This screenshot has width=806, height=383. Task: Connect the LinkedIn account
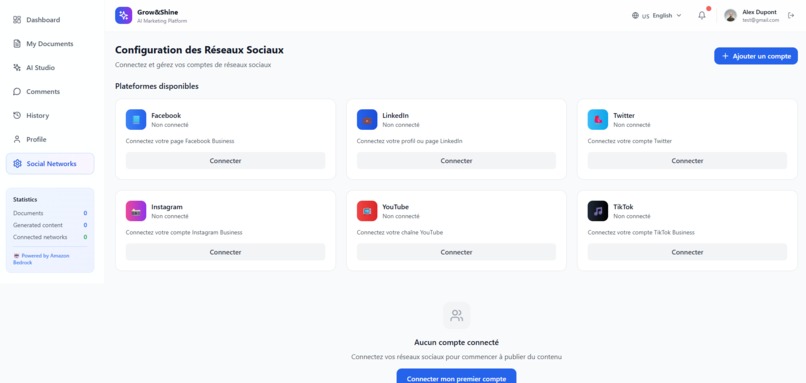tap(456, 160)
